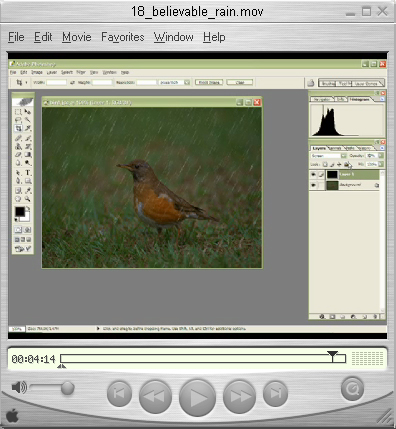Select the Eraser tool
Viewport: 396px width, 429px height.
18,155
